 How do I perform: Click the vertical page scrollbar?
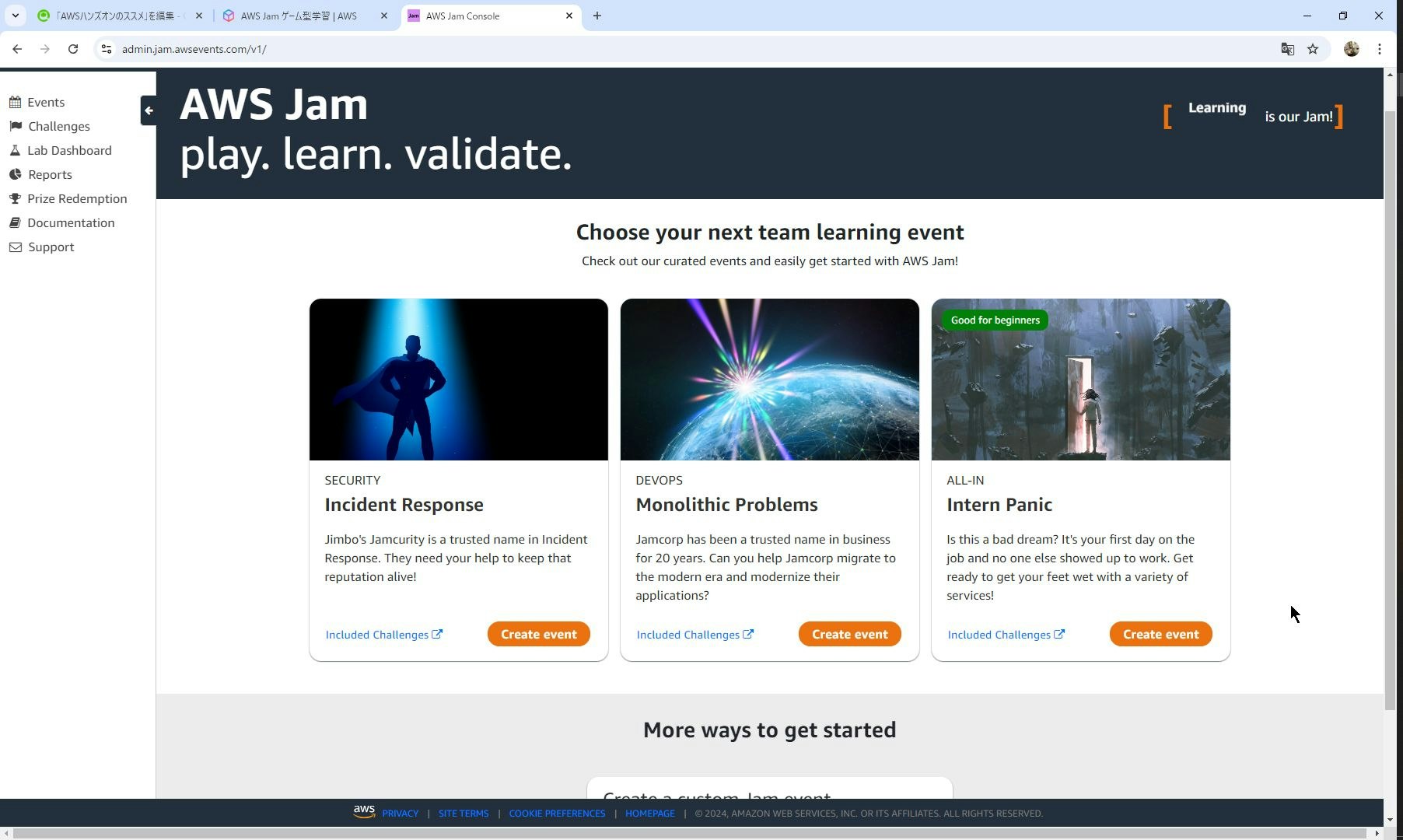[1390, 411]
